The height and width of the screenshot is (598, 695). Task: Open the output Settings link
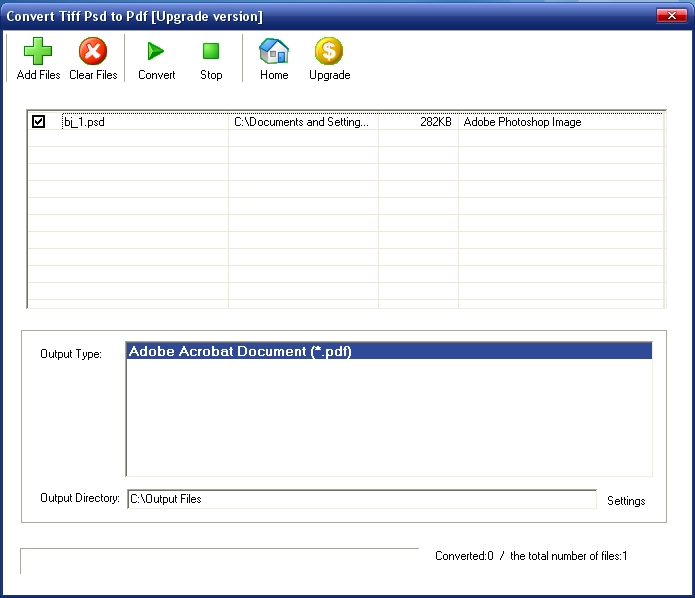tap(626, 501)
